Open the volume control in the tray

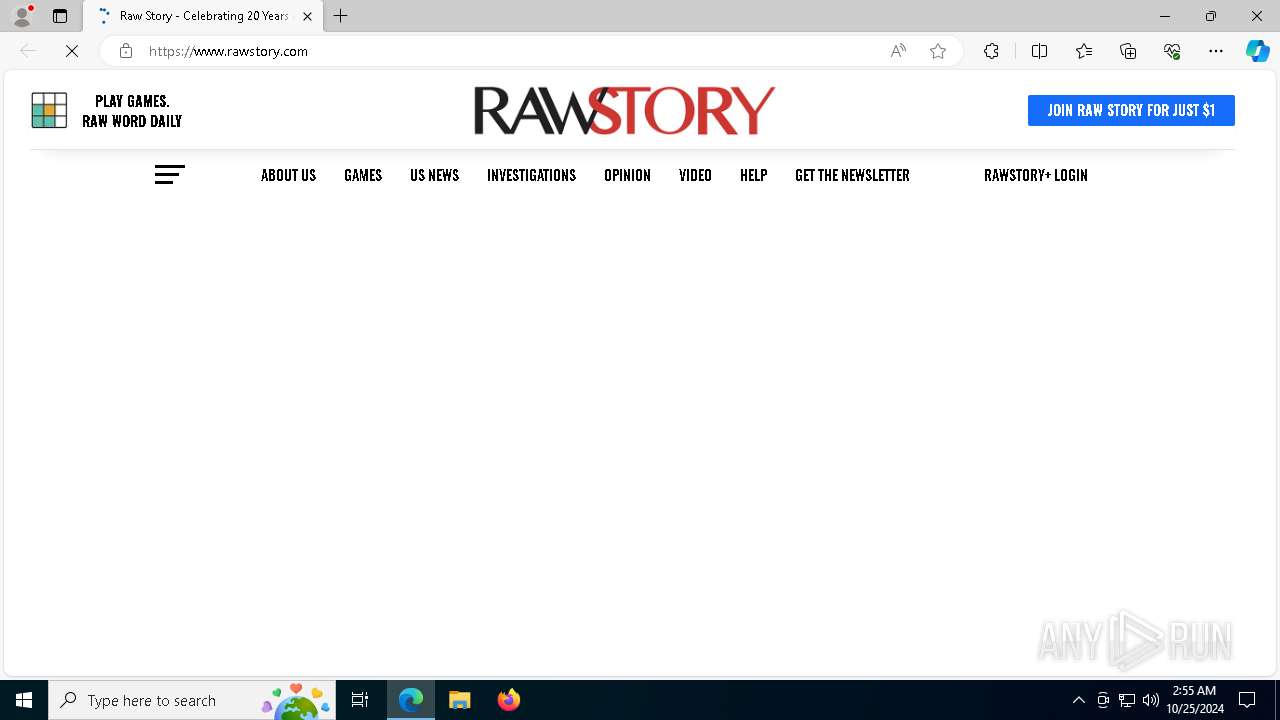(x=1151, y=700)
